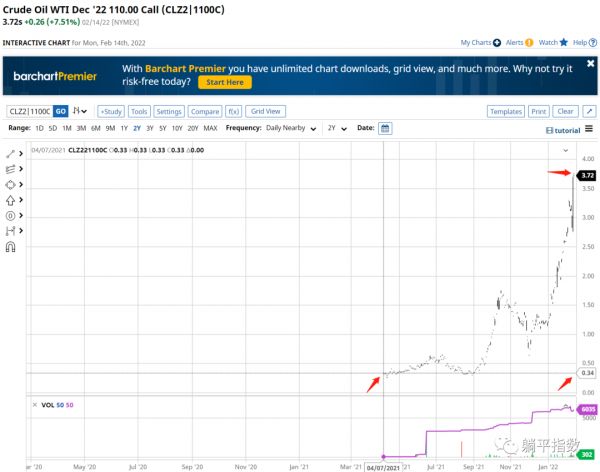Select the arrow marker tool
The height and width of the screenshot is (472, 600).
[x=11, y=200]
